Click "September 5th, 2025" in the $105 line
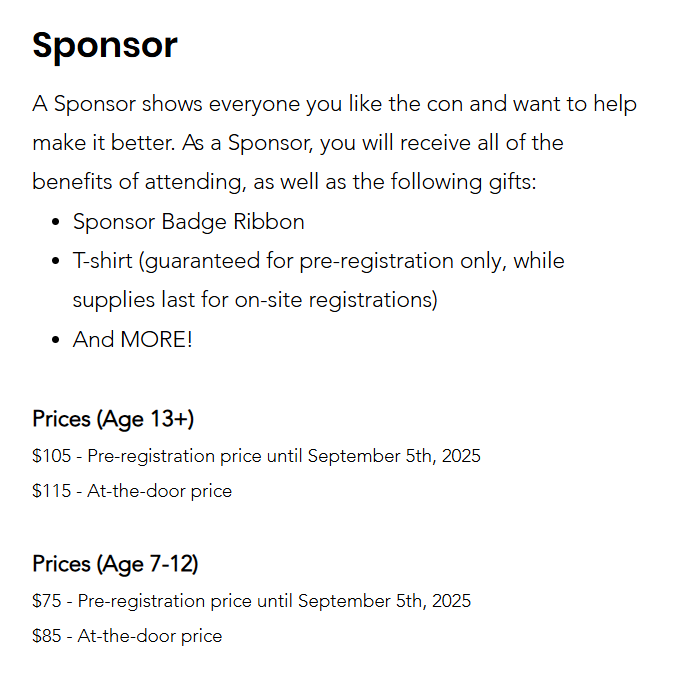Image resolution: width=697 pixels, height=689 pixels. coord(394,456)
